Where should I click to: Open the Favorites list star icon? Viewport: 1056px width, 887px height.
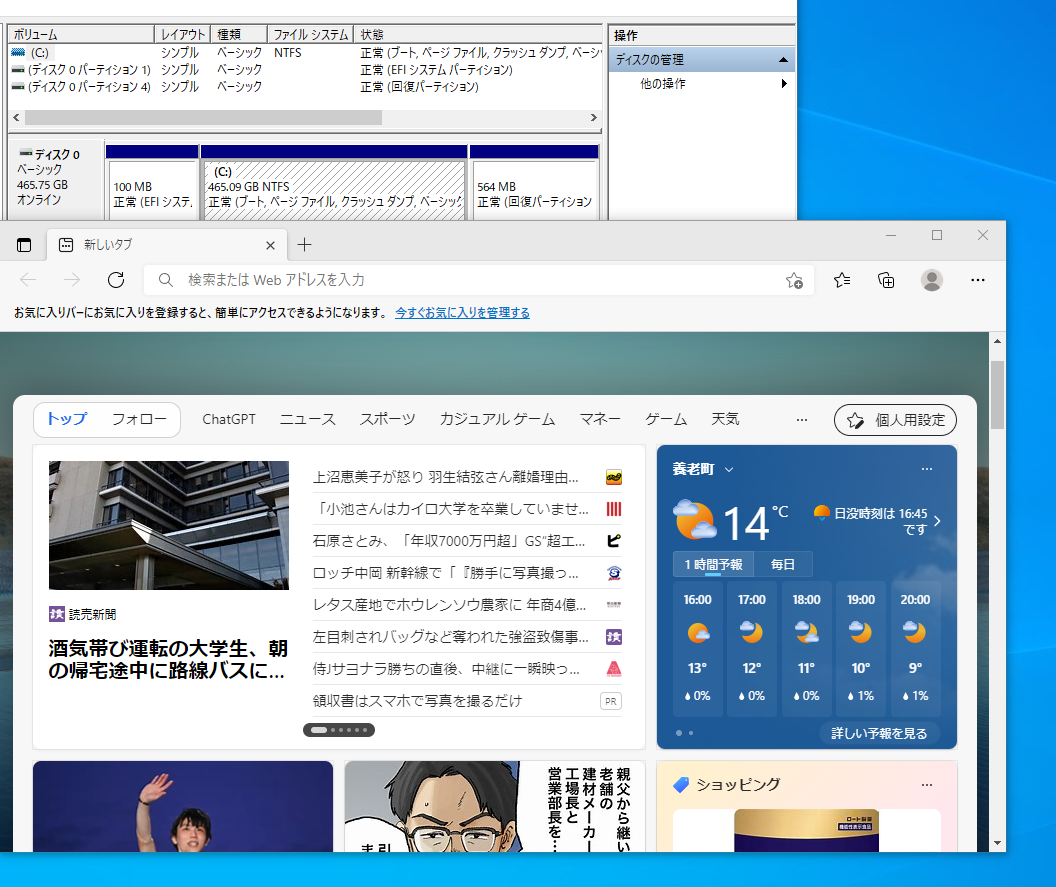coord(841,280)
